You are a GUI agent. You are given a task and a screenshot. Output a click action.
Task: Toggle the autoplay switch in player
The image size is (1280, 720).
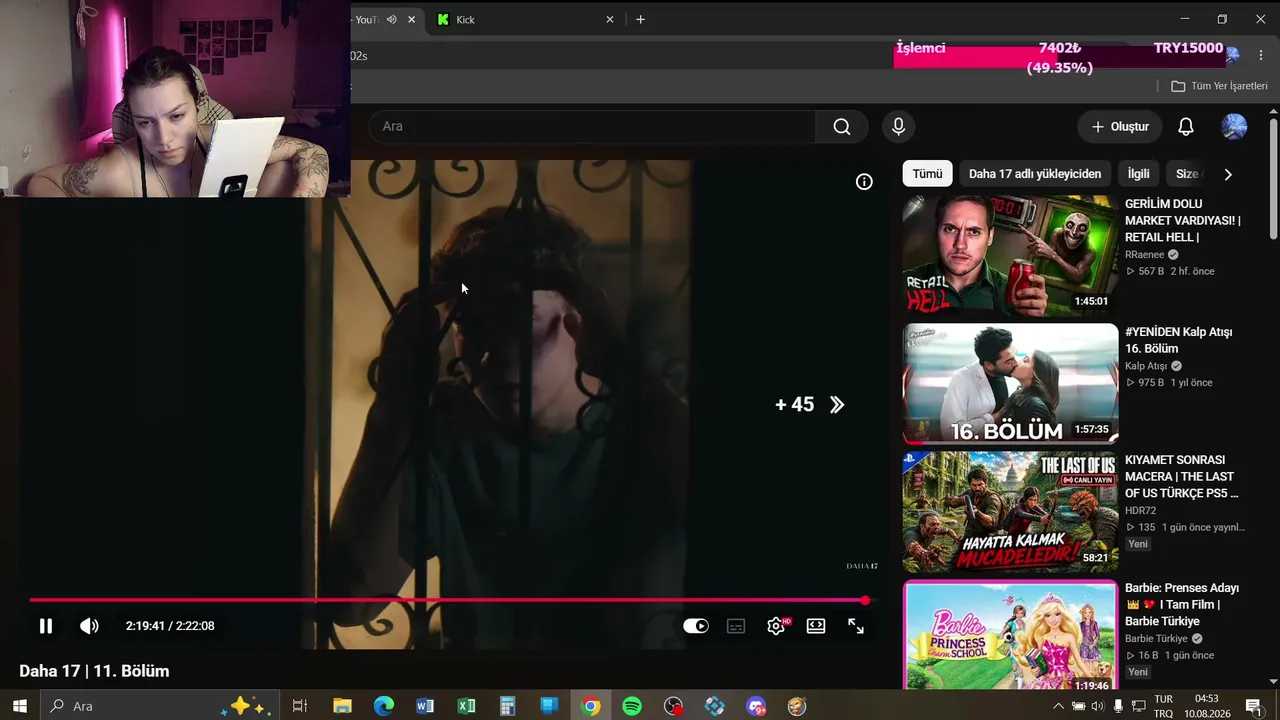tap(696, 626)
